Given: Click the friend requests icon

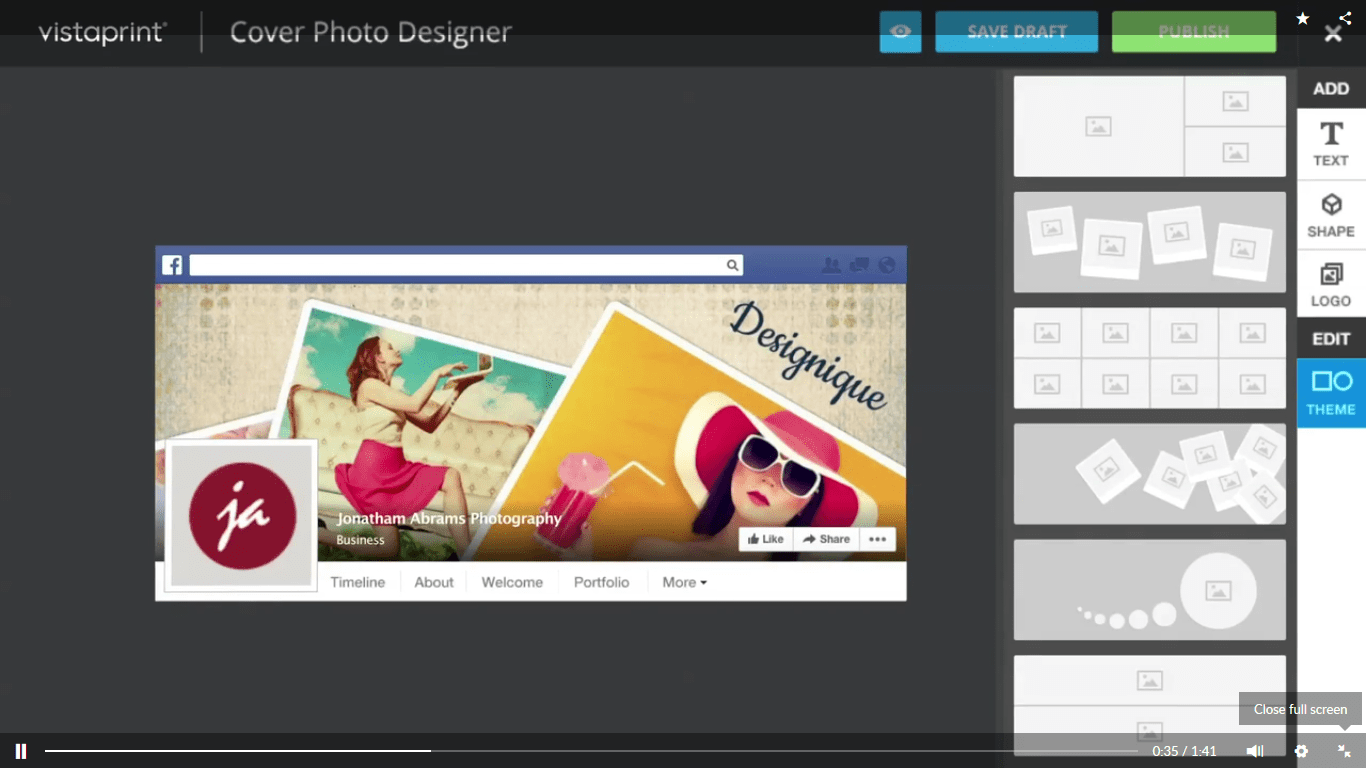Looking at the screenshot, I should (831, 265).
